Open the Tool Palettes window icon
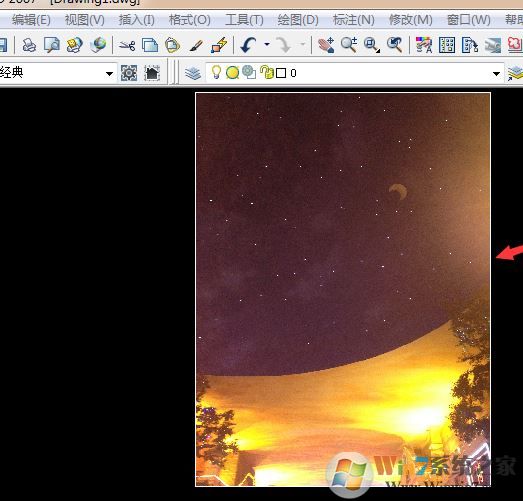523x501 pixels. [x=470, y=45]
